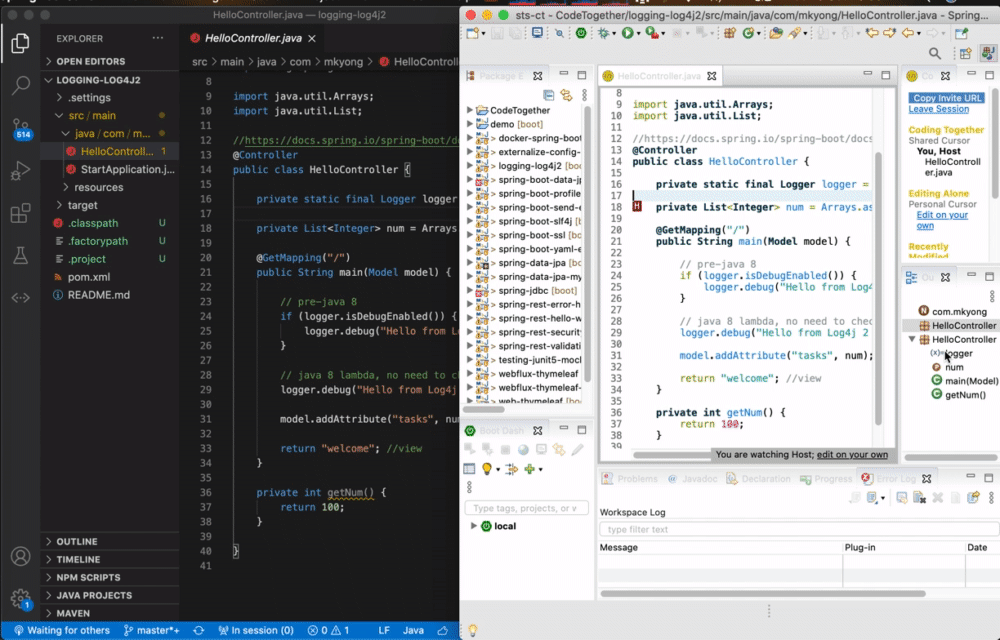Click Collapse All in Package Explorer
The height and width of the screenshot is (640, 1000).
point(548,95)
